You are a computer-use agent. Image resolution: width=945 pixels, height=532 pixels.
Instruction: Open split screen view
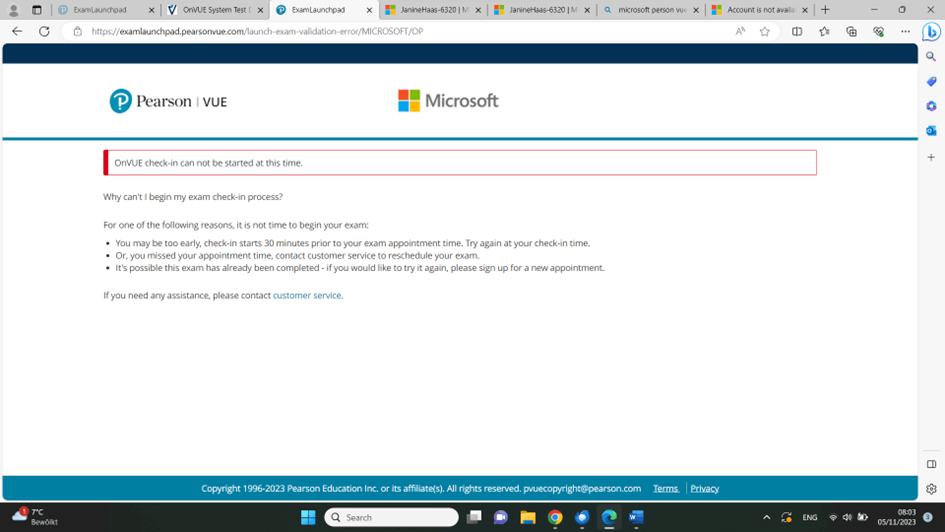pos(797,31)
